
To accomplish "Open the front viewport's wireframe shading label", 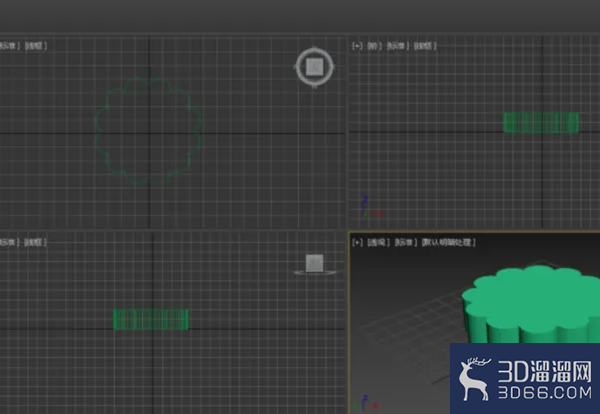I will pyautogui.click(x=425, y=46).
